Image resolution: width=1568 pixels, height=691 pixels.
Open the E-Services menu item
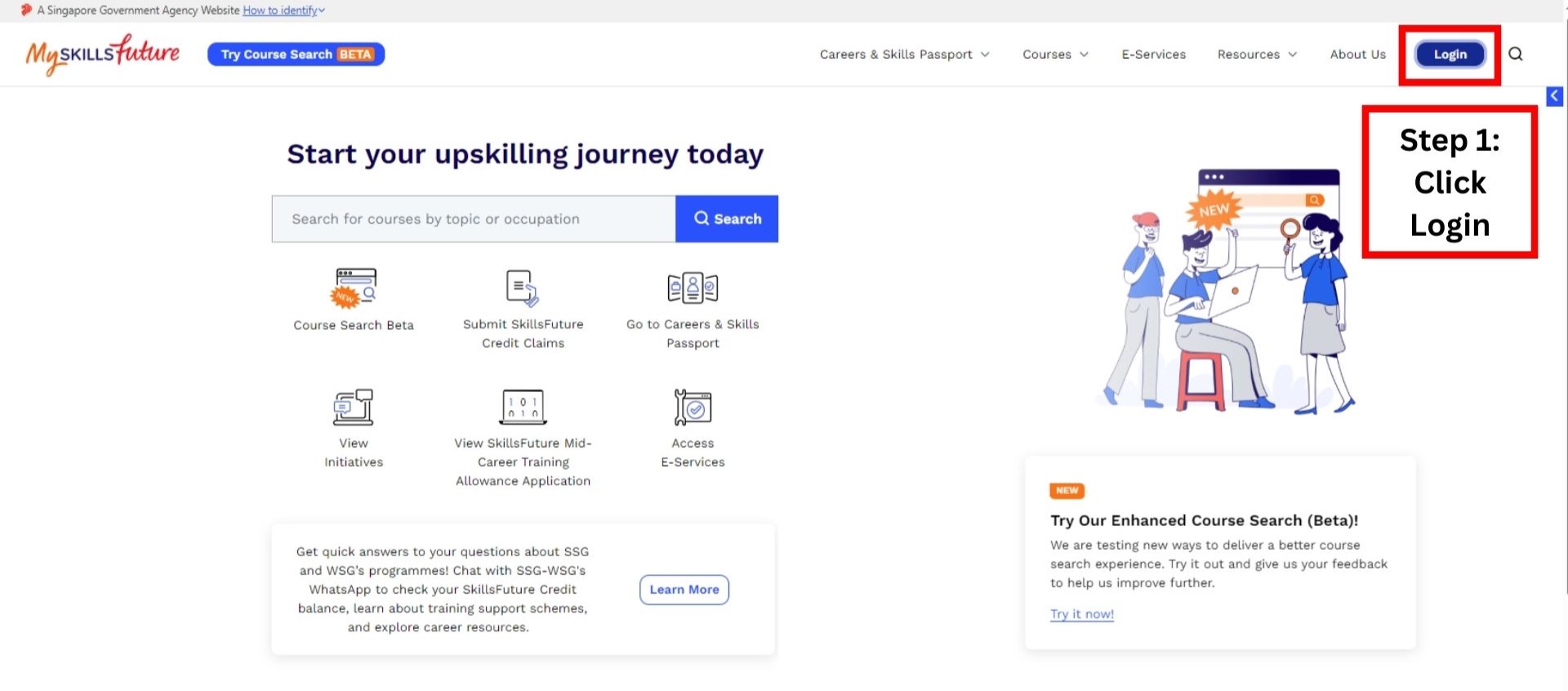point(1153,55)
